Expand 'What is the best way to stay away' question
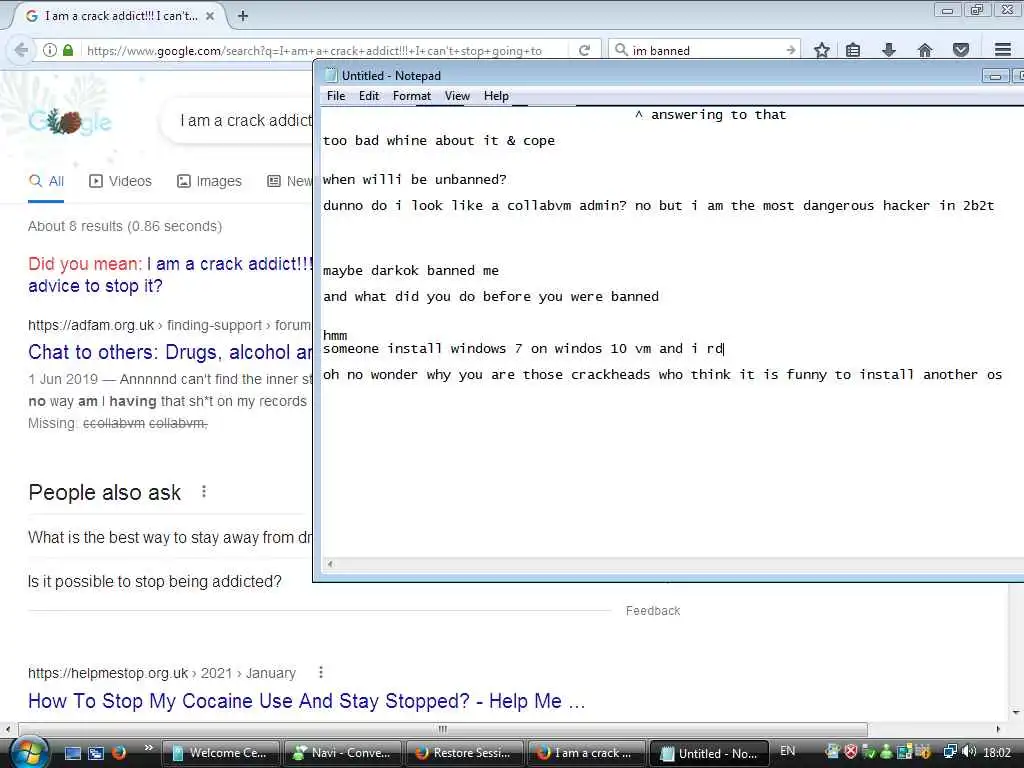Image resolution: width=1024 pixels, height=768 pixels. pyautogui.click(x=170, y=537)
